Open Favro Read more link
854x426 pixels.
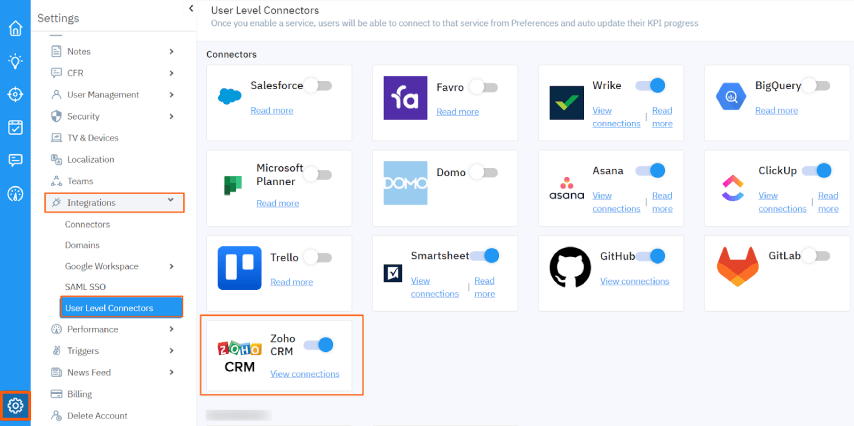pos(458,112)
